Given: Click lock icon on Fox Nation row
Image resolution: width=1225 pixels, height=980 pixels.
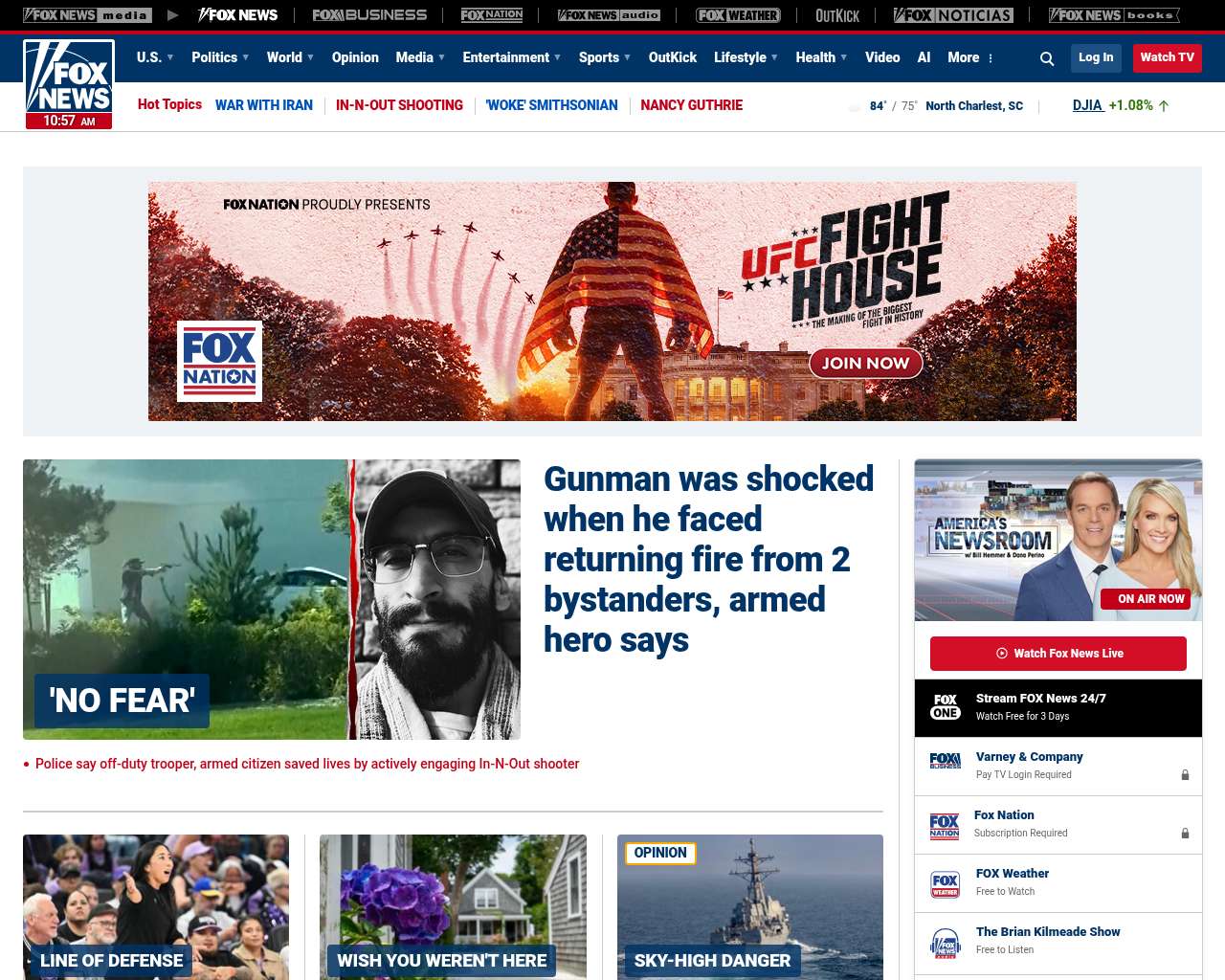Looking at the screenshot, I should click(1185, 834).
